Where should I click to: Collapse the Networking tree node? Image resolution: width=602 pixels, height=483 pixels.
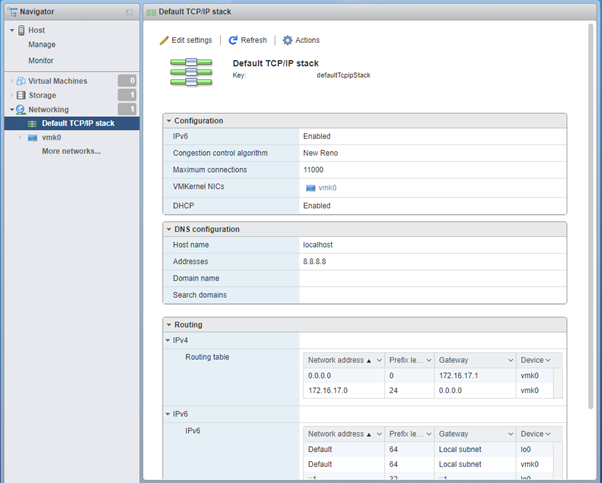12,110
